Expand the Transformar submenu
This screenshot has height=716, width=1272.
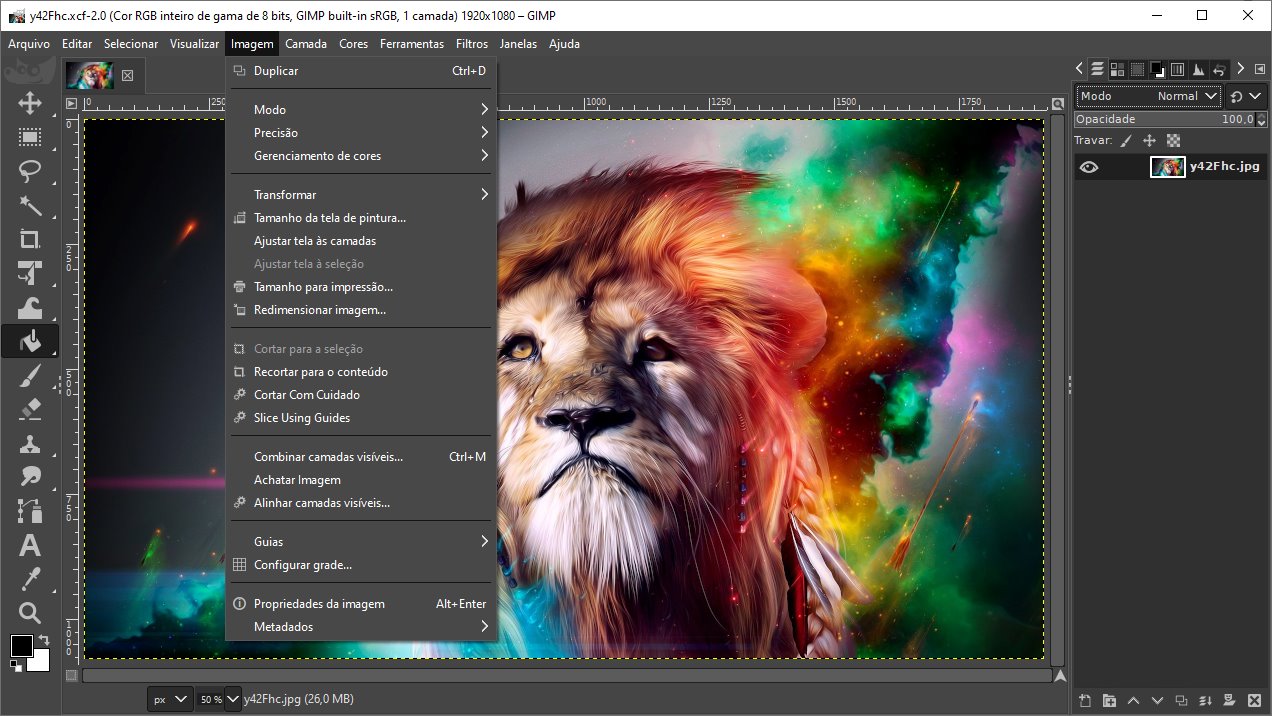(x=361, y=195)
